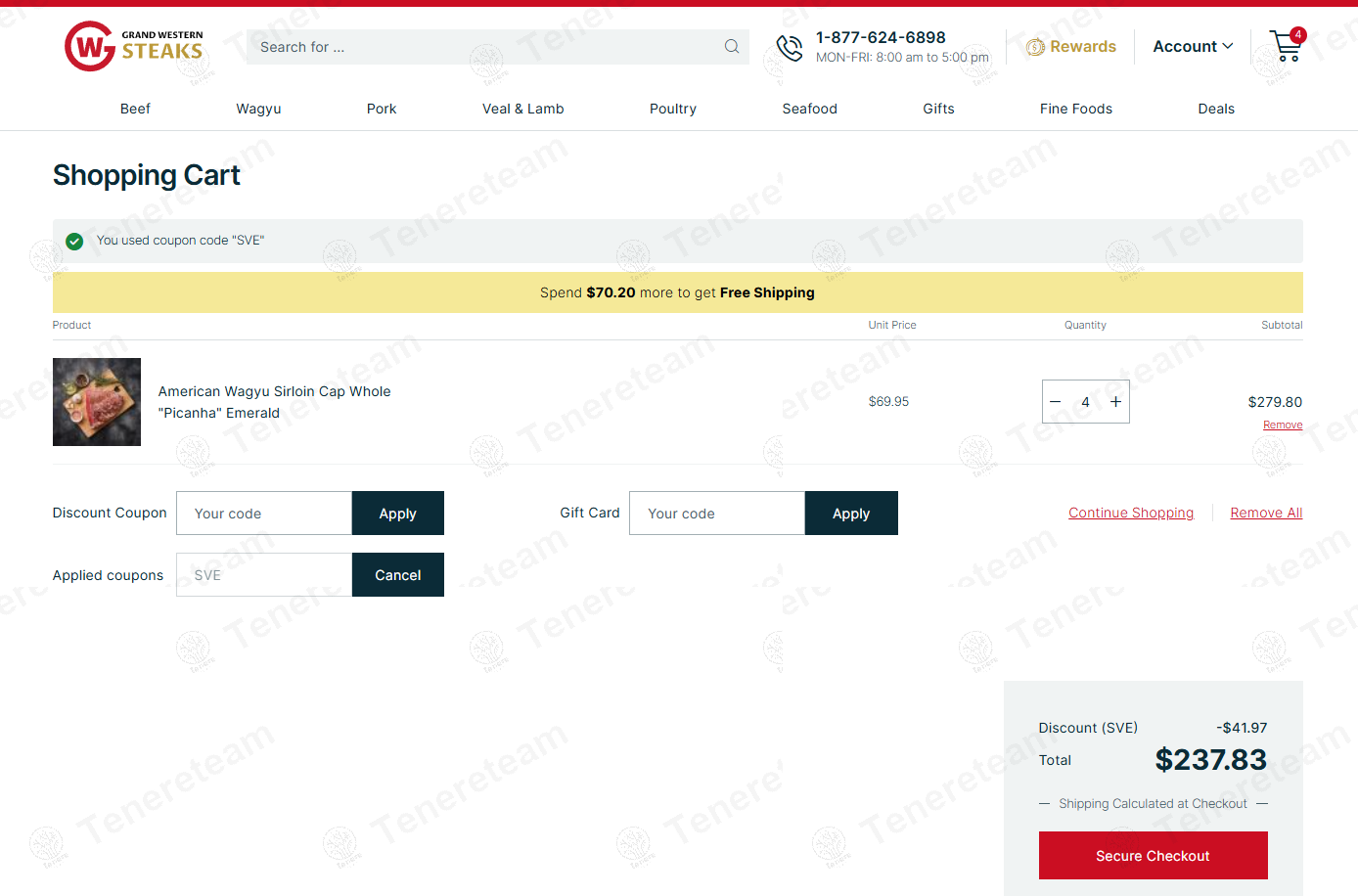Remove the Picanha item from cart
The height and width of the screenshot is (896, 1358).
[x=1283, y=425]
